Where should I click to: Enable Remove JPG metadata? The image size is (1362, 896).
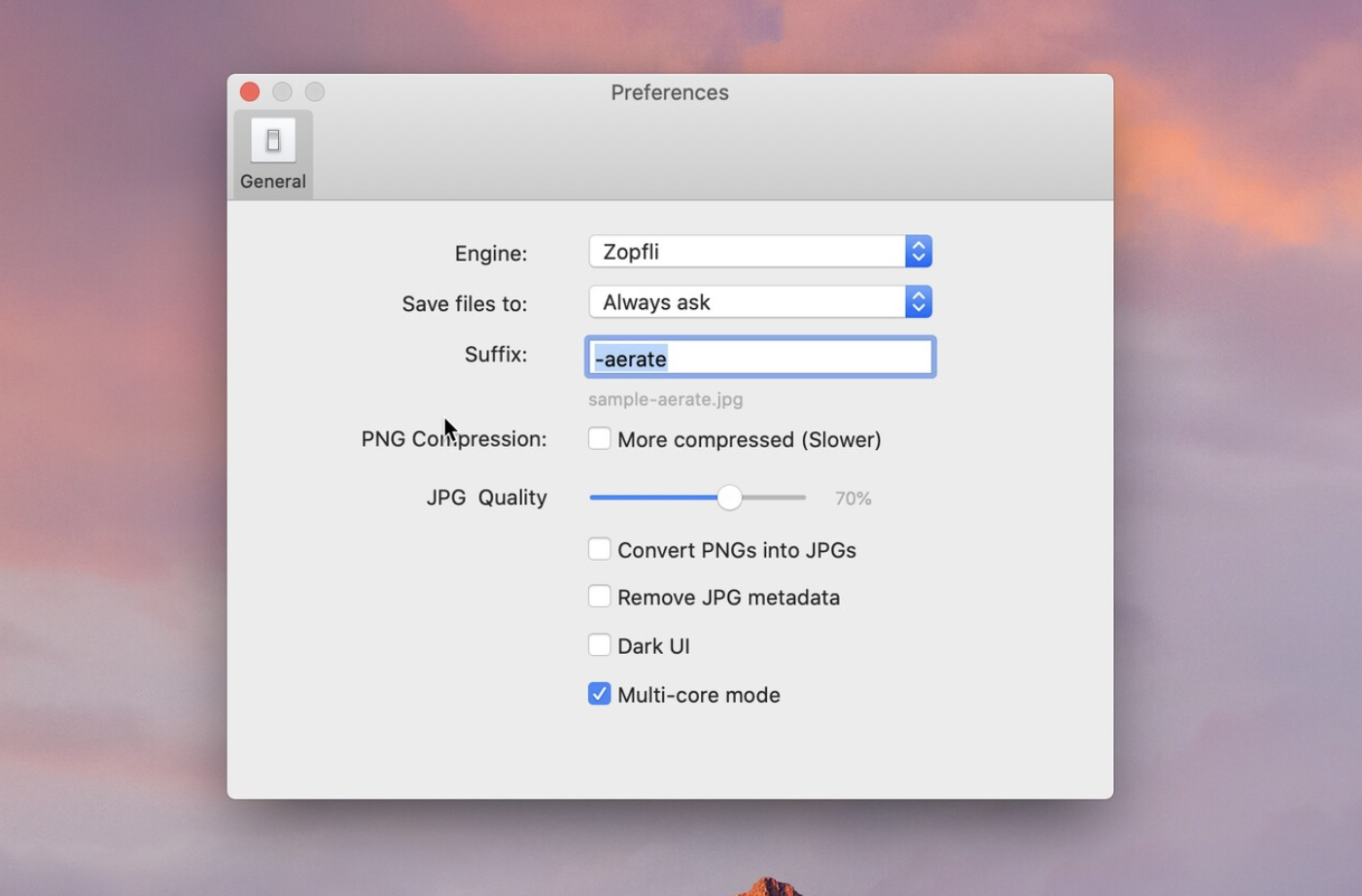click(599, 596)
